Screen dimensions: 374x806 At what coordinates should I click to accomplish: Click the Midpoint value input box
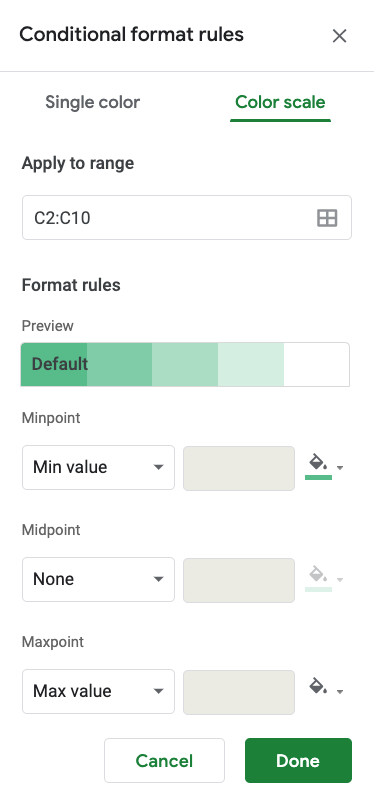click(239, 580)
